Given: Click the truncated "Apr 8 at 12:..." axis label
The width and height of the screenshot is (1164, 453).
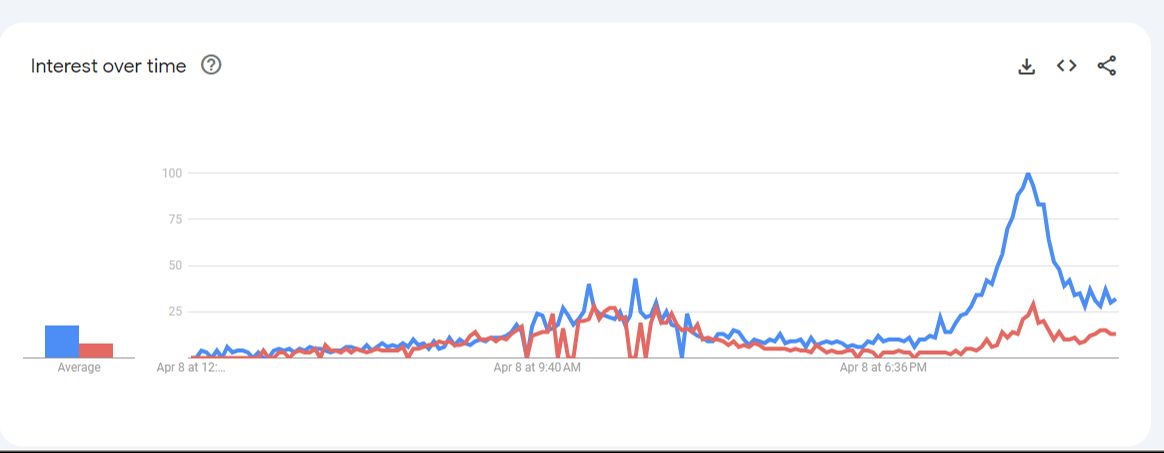Looking at the screenshot, I should point(191,368).
